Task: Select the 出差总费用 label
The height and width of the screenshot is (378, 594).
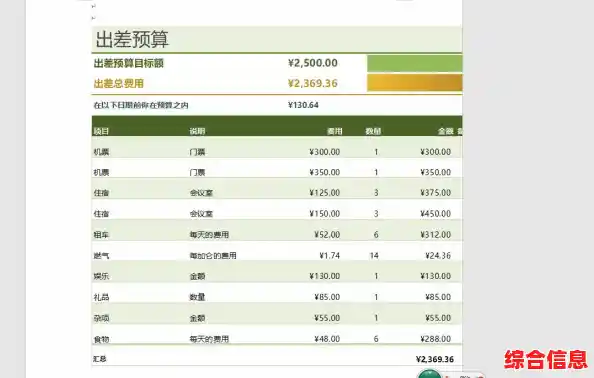Action: pos(119,83)
